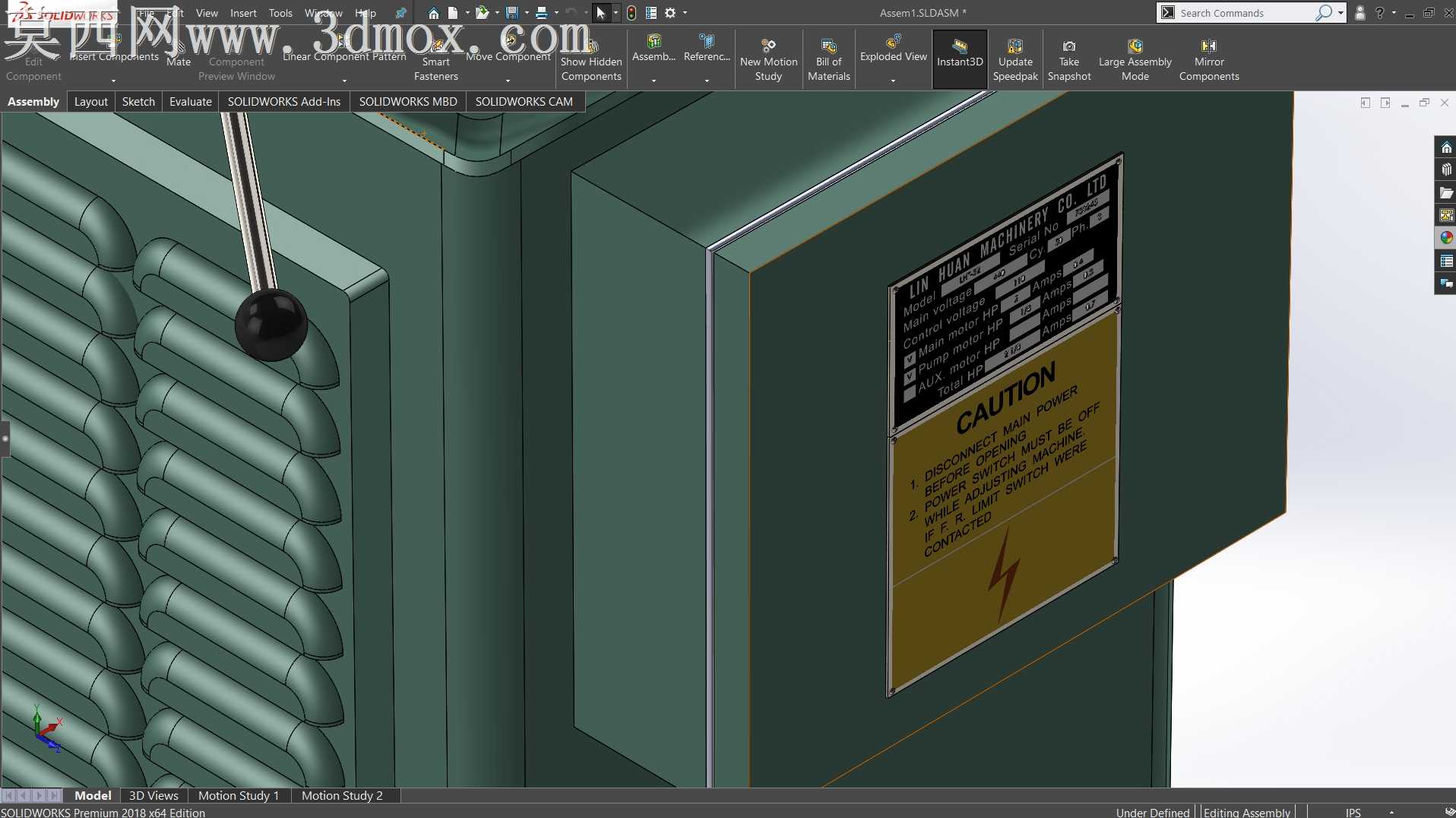Open Options gear dropdown arrow
The image size is (1456, 818).
[685, 13]
